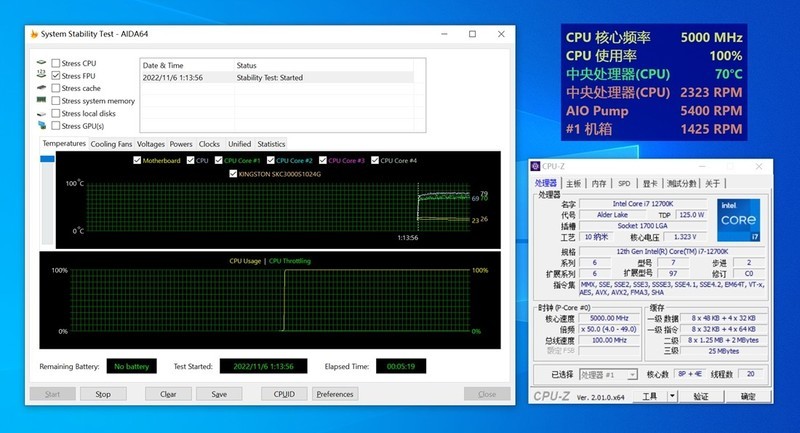Screen dimensions: 800x433
Task: Open Preferences in AIDA64
Action: [335, 394]
